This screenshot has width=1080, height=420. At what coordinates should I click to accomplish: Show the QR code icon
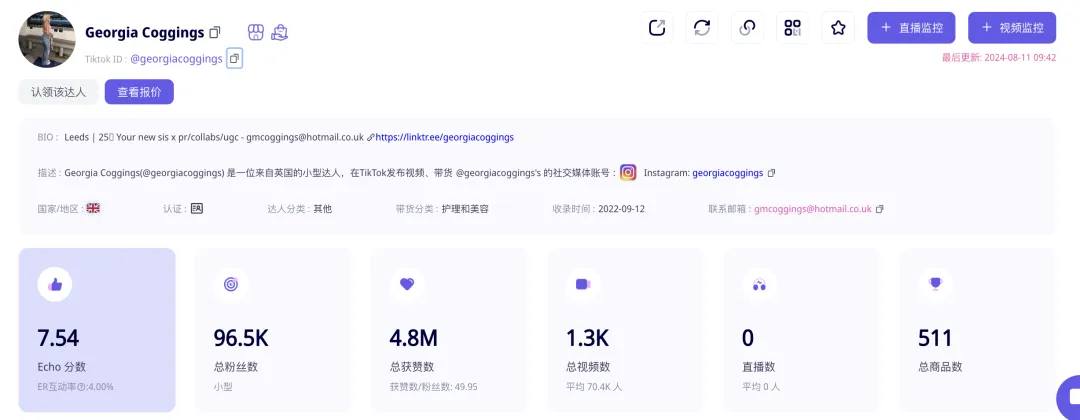[x=793, y=28]
